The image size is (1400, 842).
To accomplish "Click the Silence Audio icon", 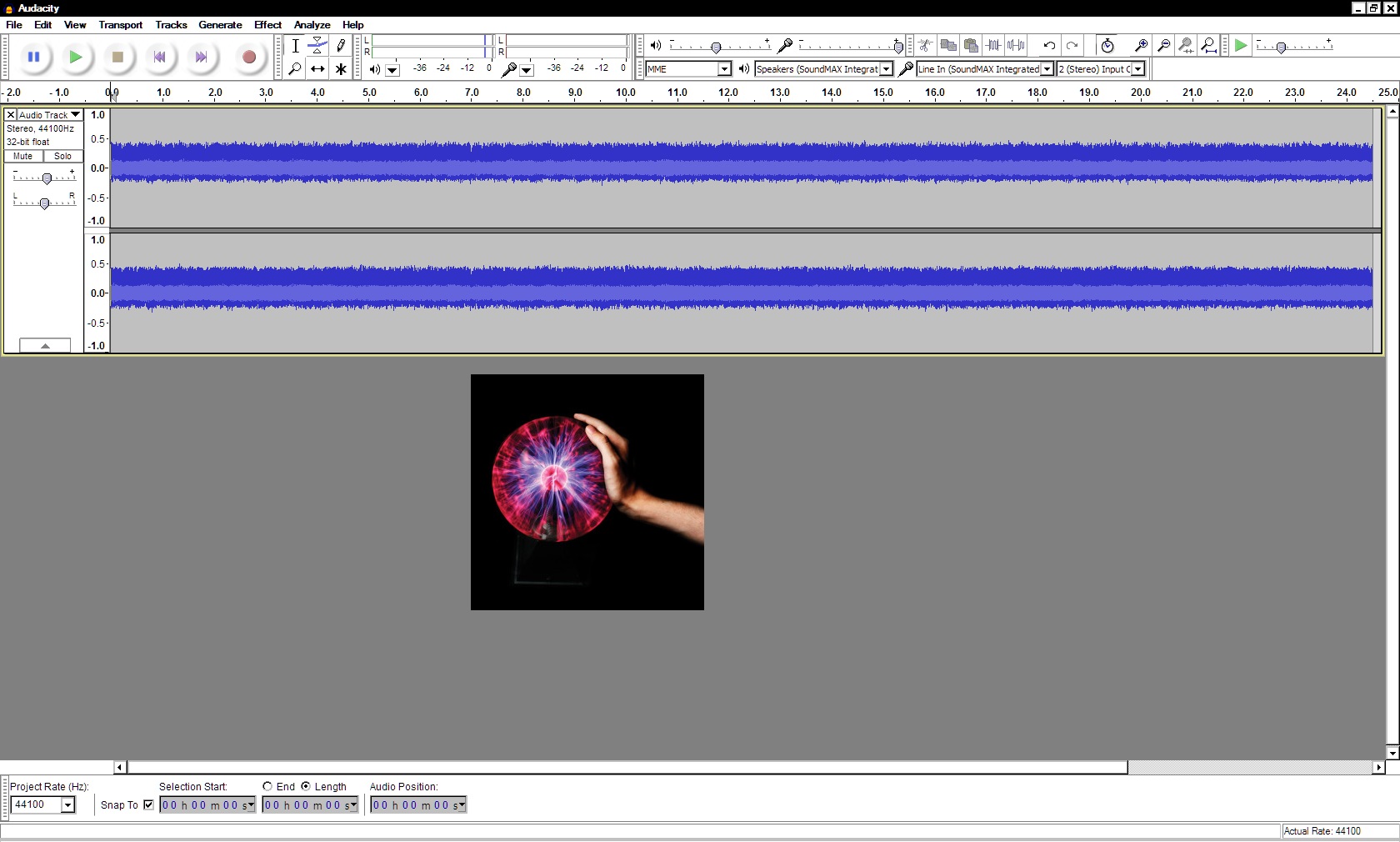I will [x=1016, y=46].
